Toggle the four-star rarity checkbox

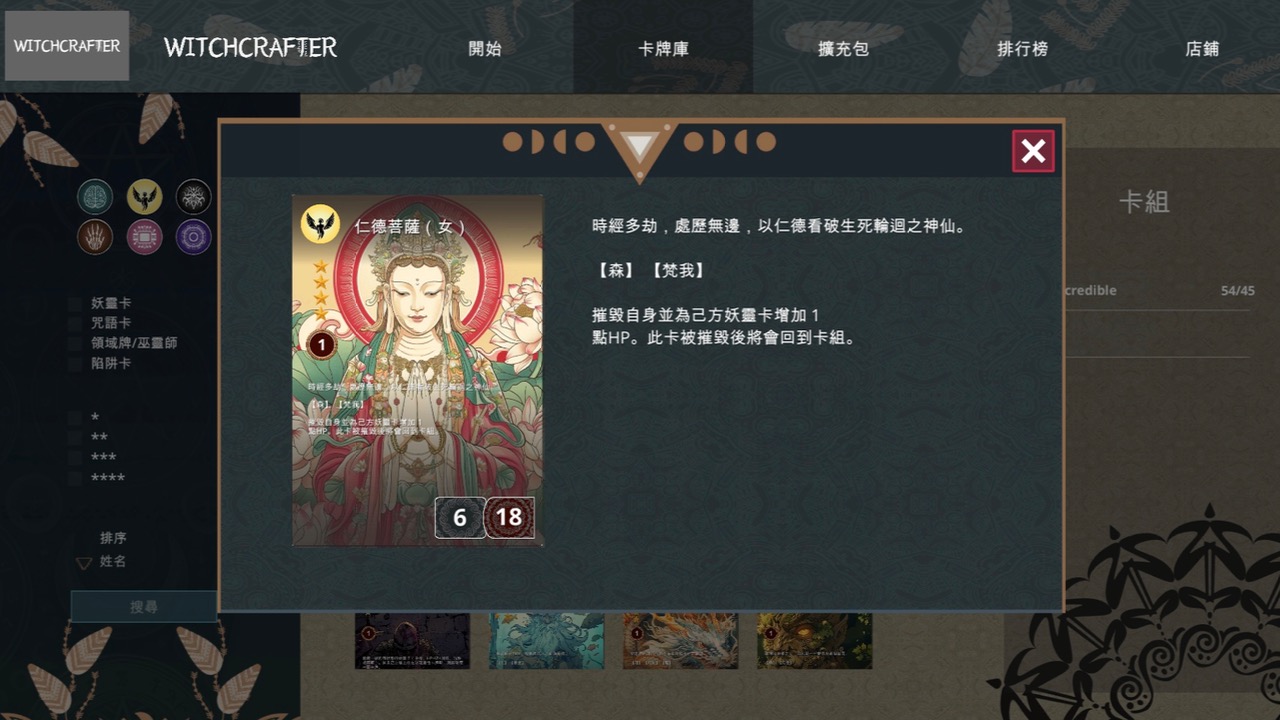75,478
